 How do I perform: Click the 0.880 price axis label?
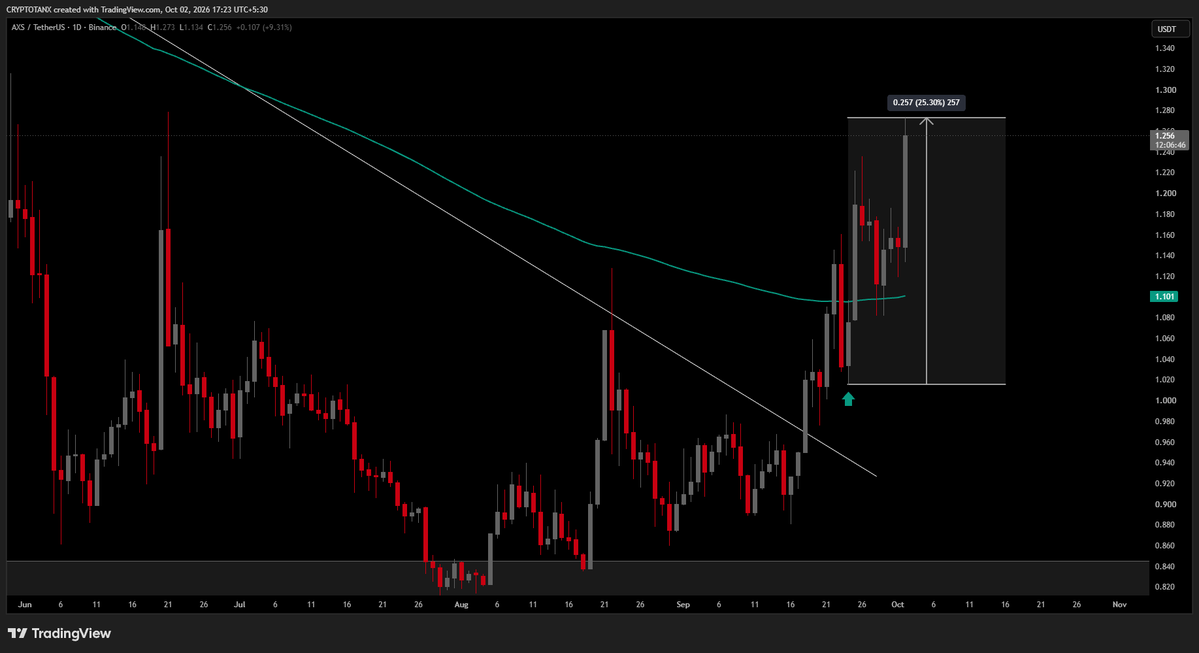1165,525
